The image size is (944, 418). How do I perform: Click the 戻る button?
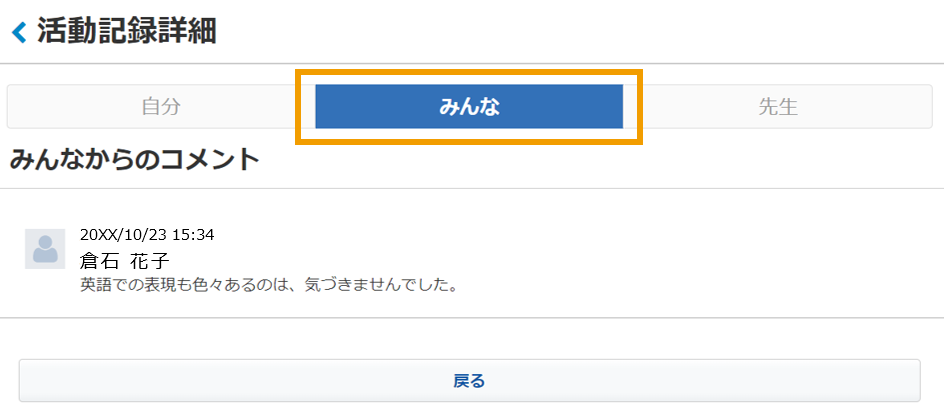(470, 381)
